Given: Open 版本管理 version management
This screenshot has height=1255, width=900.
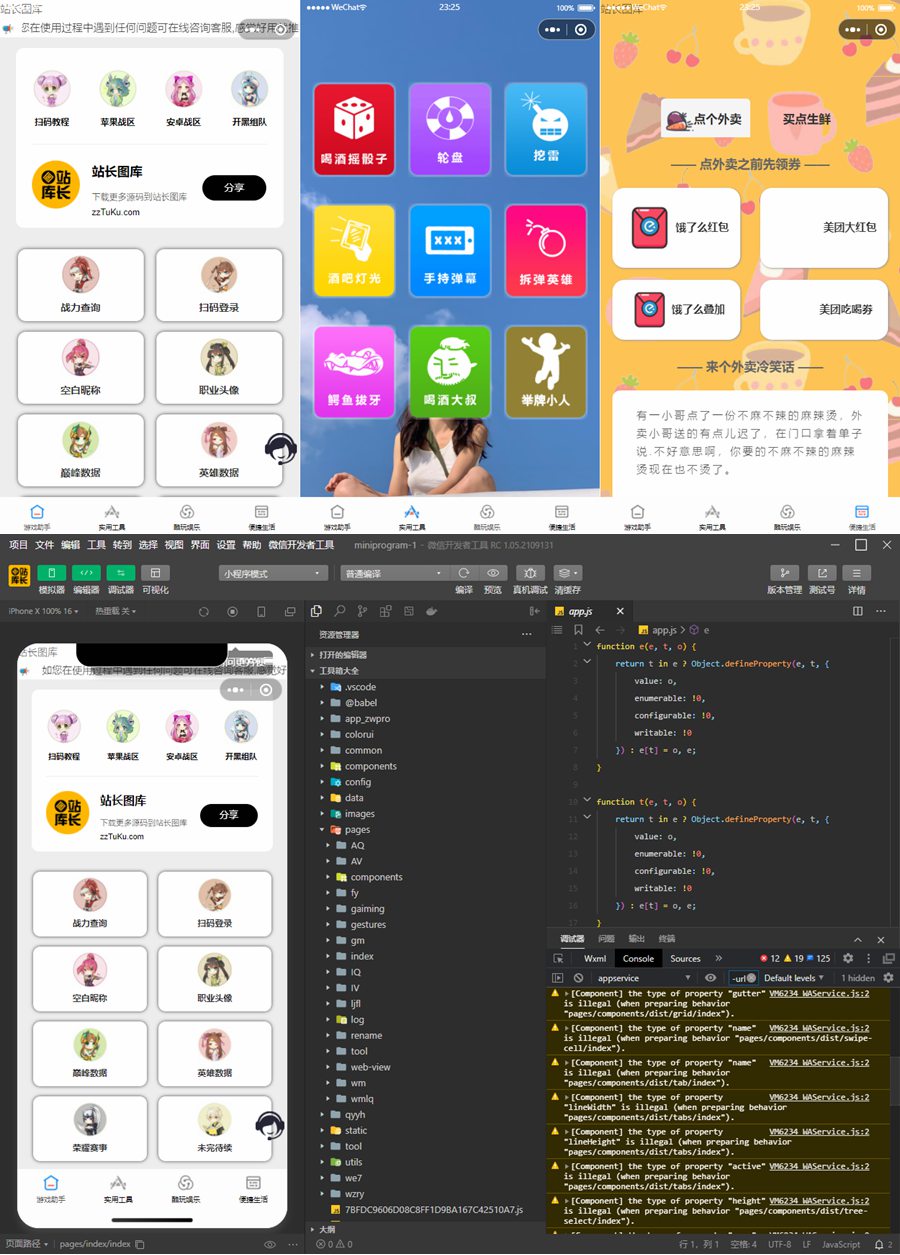Looking at the screenshot, I should [x=785, y=573].
